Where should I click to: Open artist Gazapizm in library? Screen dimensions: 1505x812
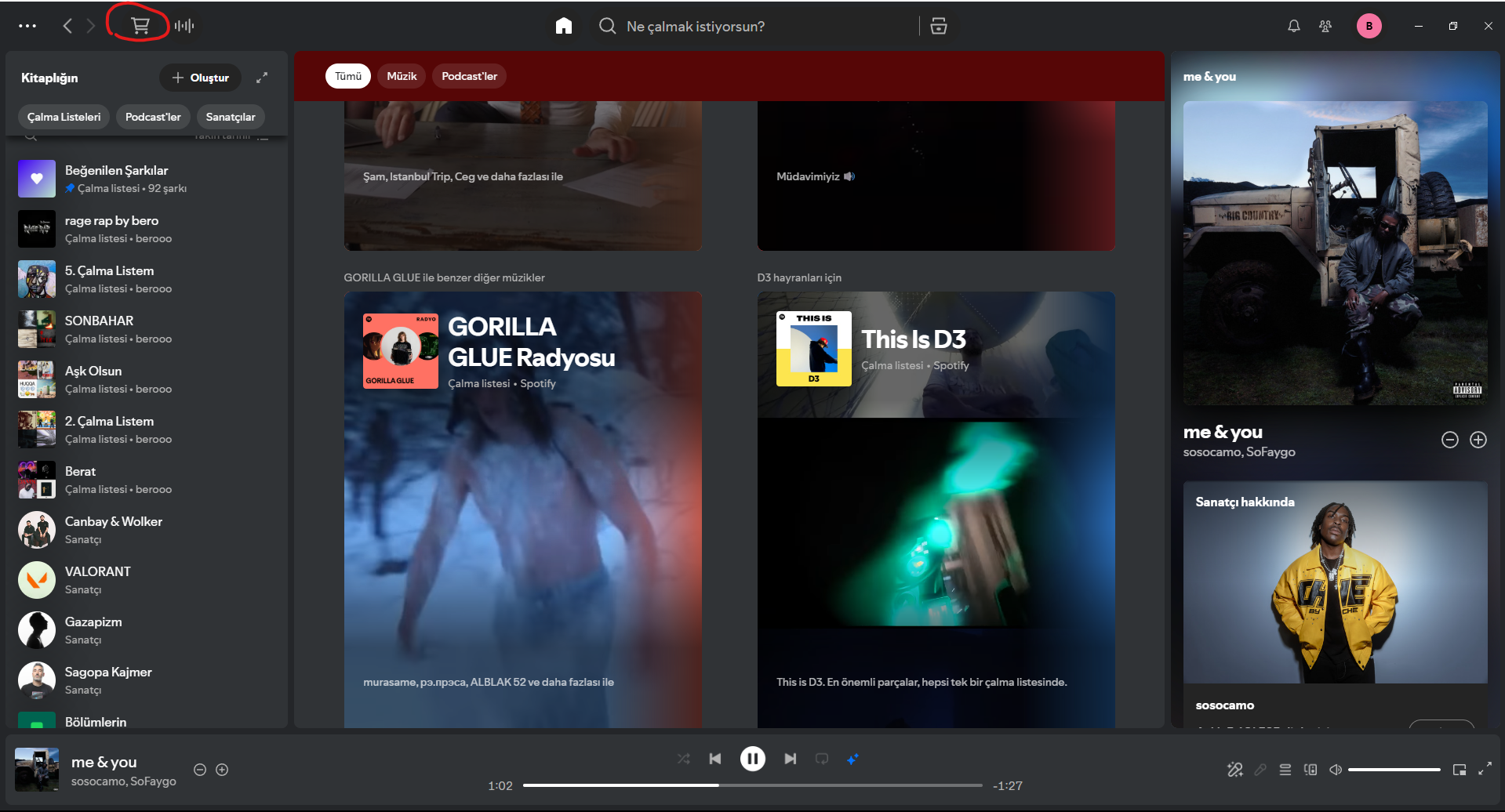pyautogui.click(x=147, y=630)
